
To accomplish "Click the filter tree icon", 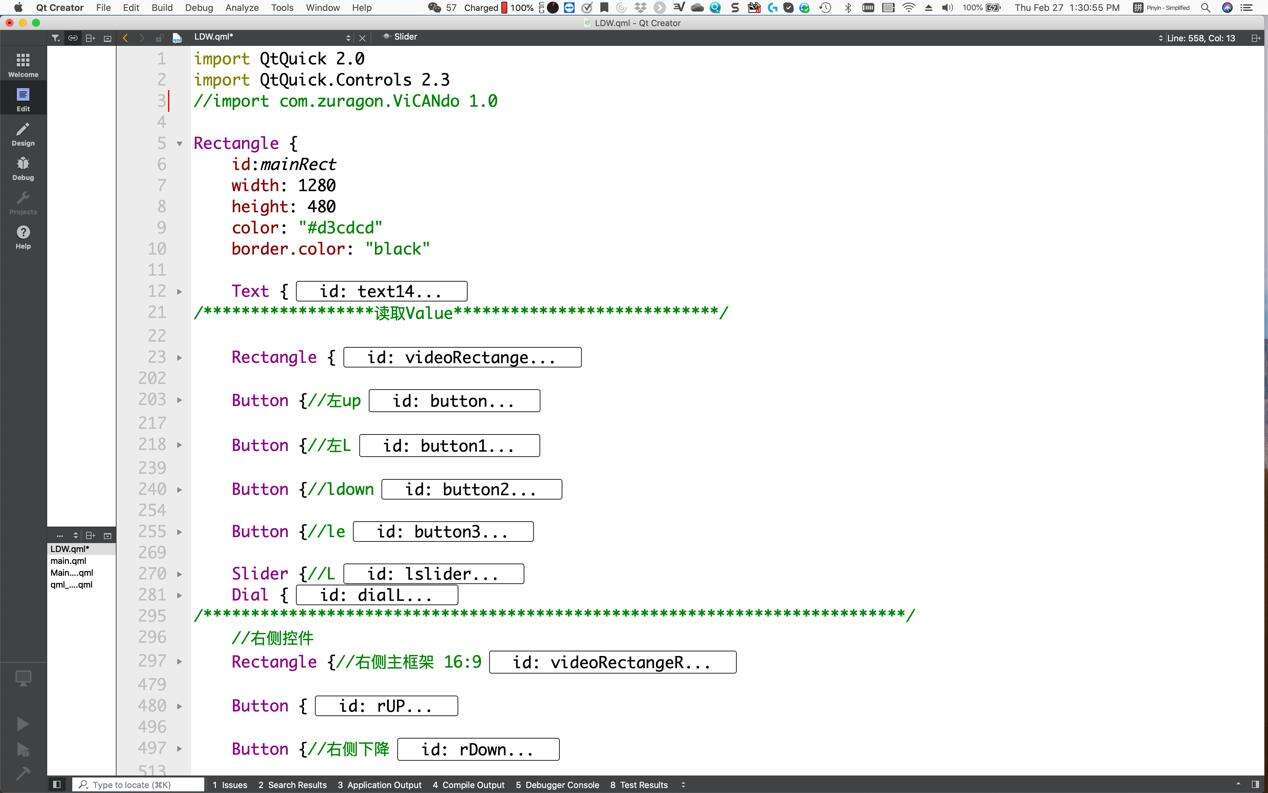I will point(56,38).
